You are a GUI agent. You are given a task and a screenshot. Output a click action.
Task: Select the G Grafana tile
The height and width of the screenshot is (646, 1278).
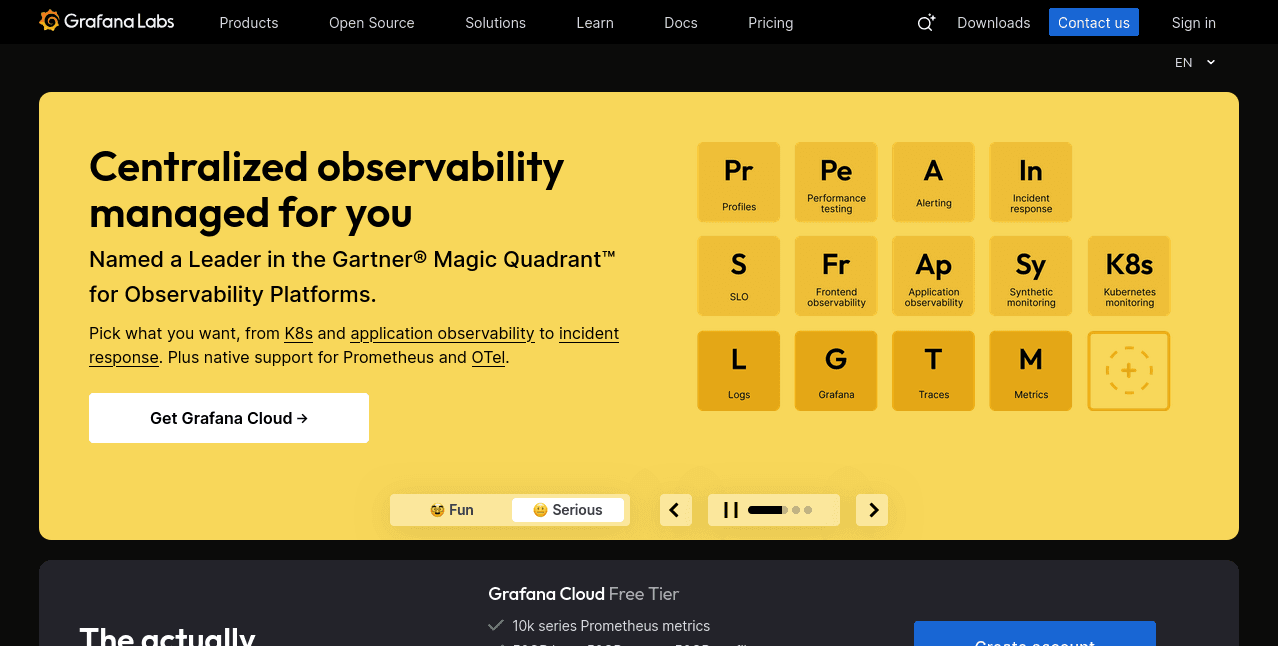(836, 371)
